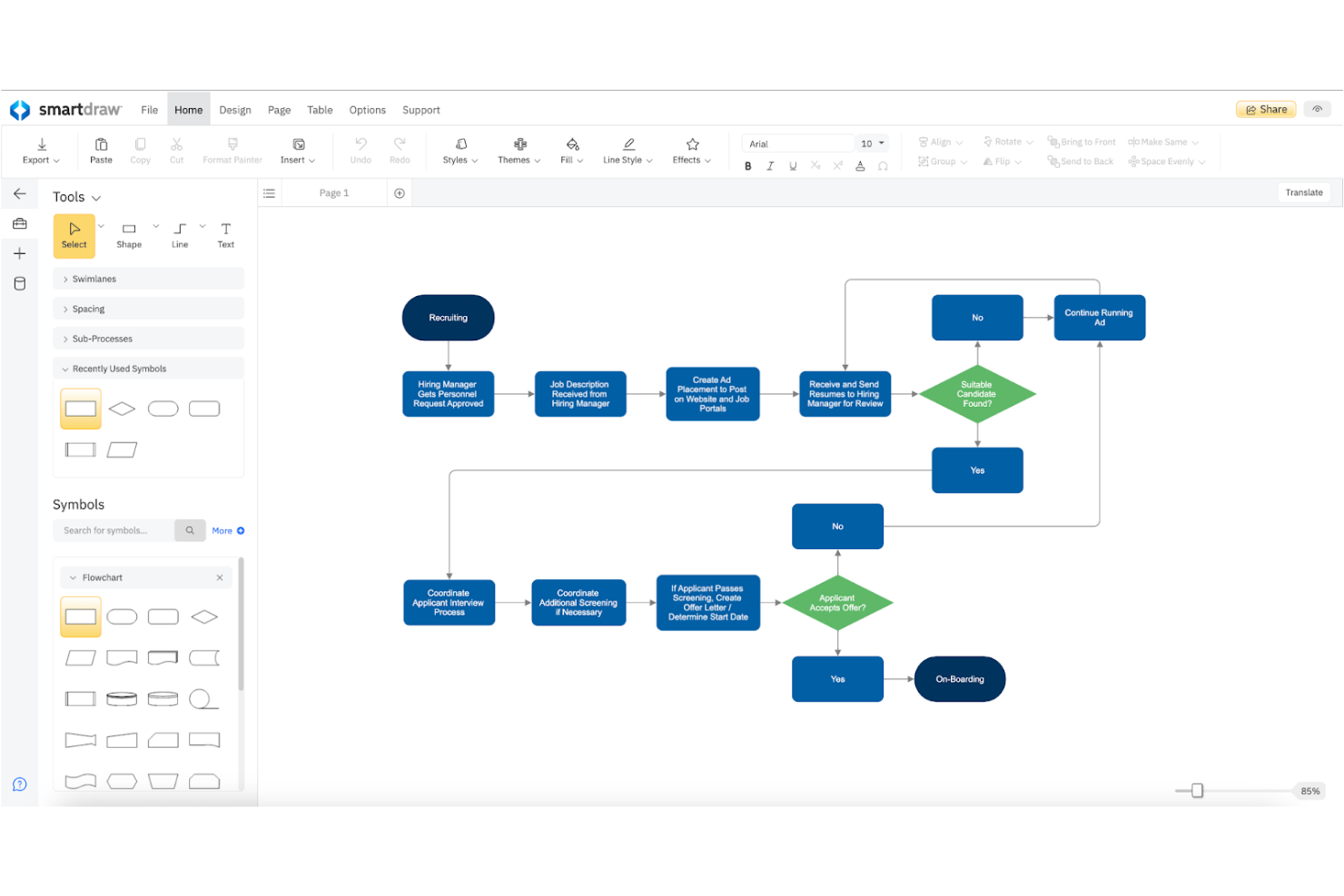Viewport: 1344px width, 896px height.
Task: Adjust the zoom slider handle
Action: (x=1197, y=791)
